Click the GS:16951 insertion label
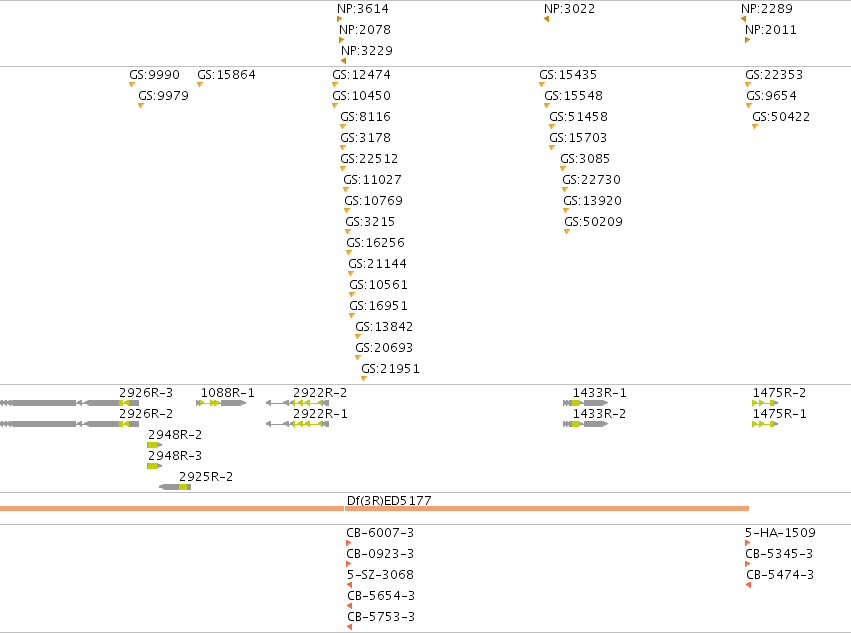Image resolution: width=851 pixels, height=633 pixels. [378, 306]
